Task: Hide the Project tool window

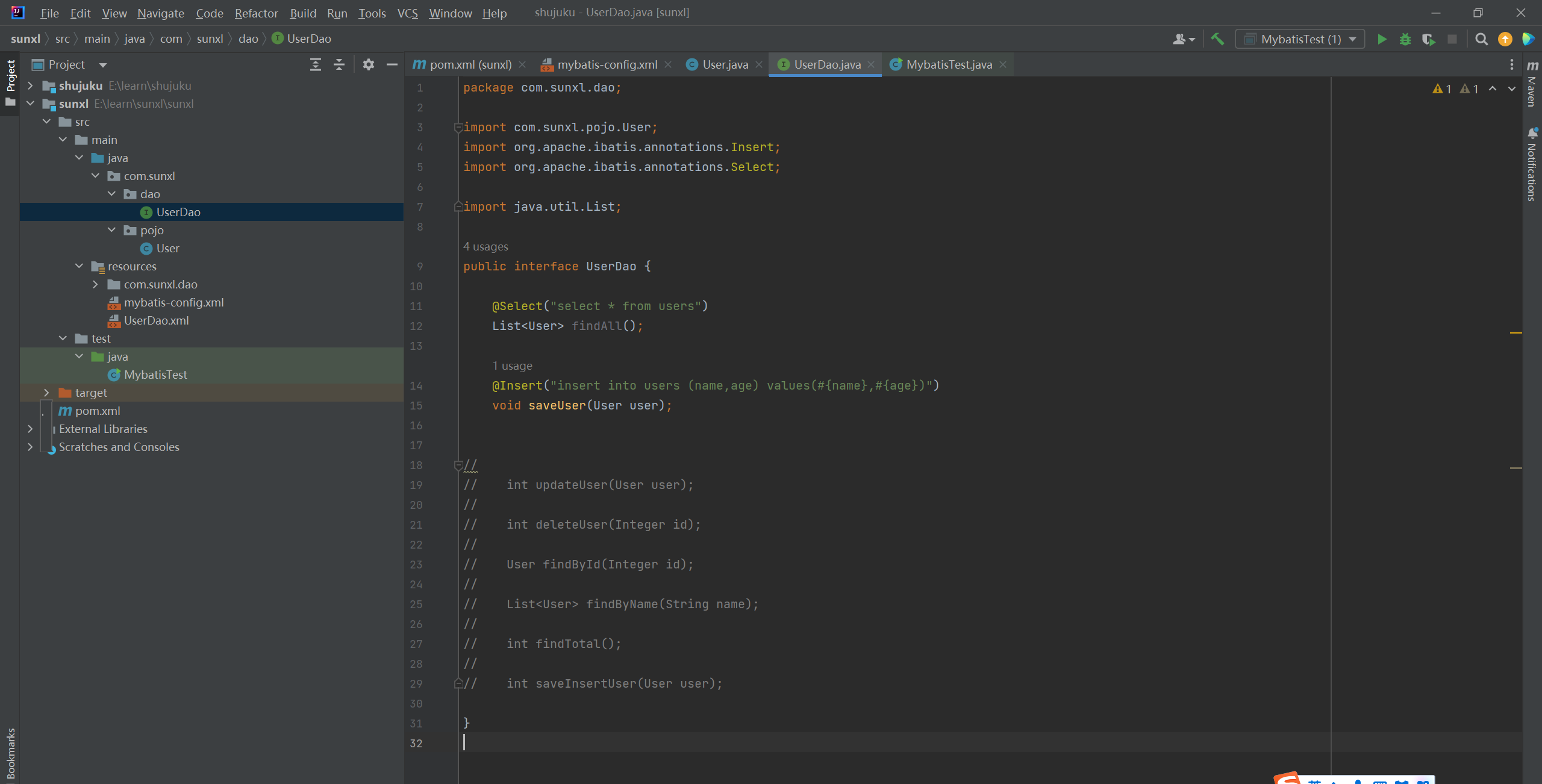Action: 392,64
